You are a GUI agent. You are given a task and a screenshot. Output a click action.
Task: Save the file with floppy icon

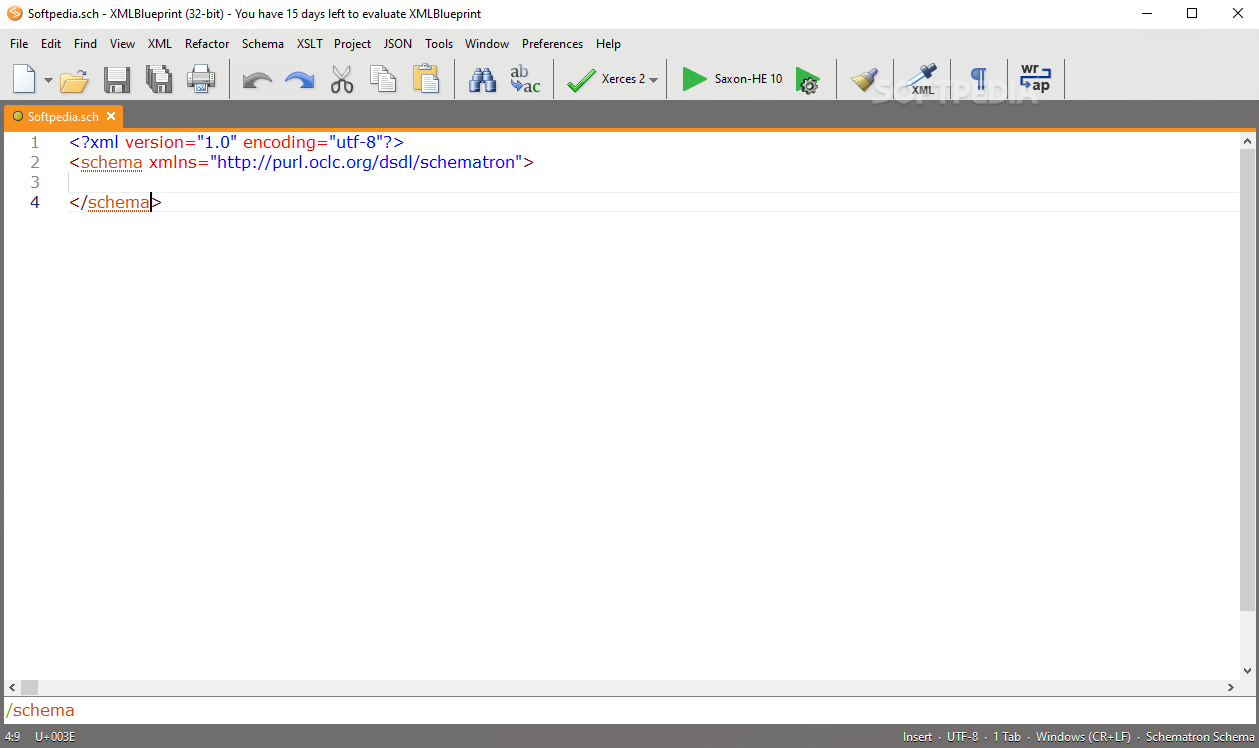click(x=117, y=80)
